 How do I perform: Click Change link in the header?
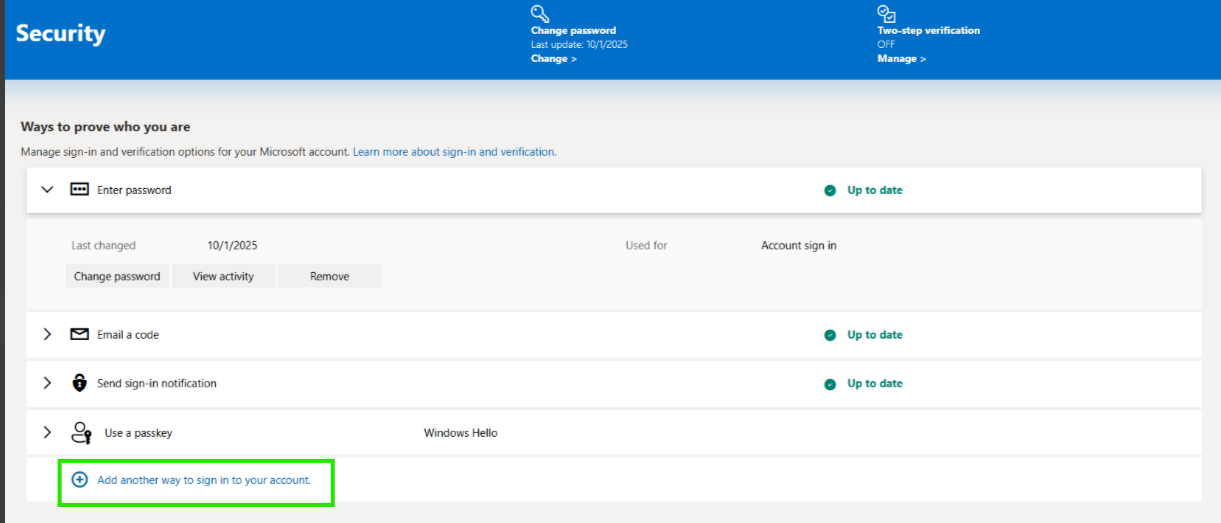coord(554,59)
